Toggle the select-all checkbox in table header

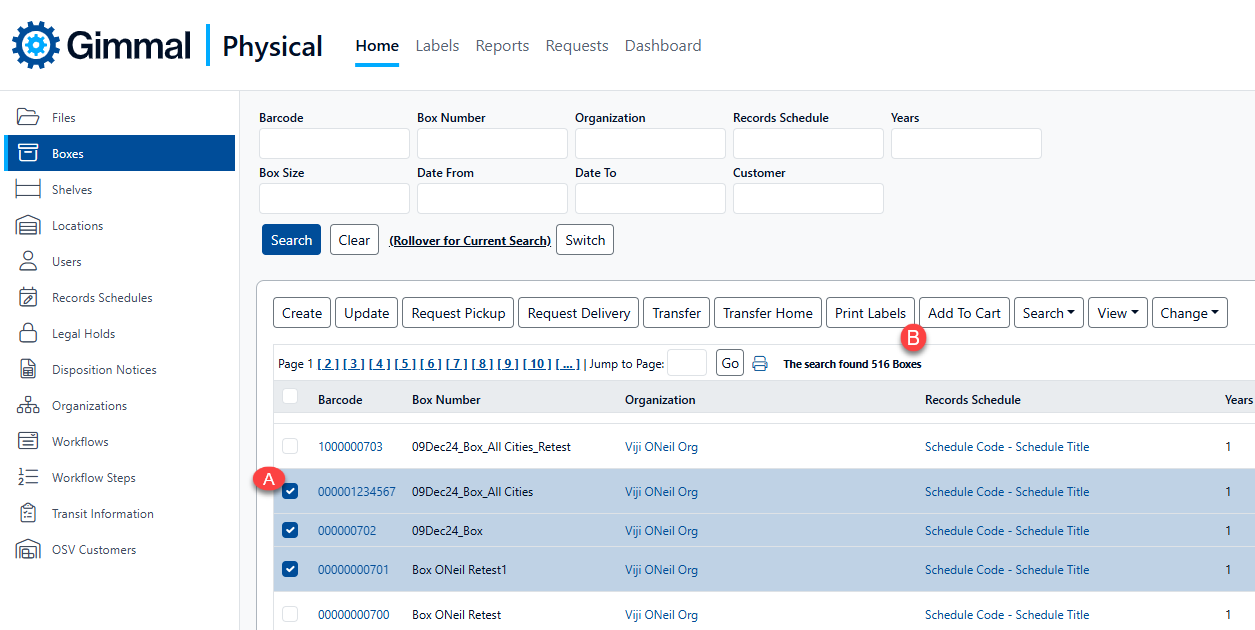[290, 397]
